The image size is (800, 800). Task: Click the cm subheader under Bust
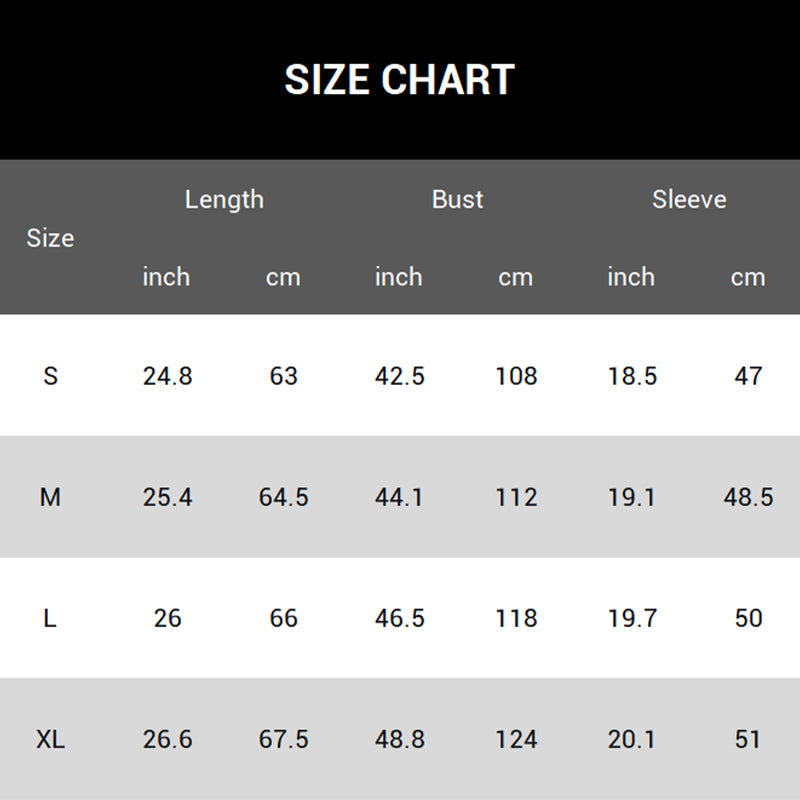pyautogui.click(x=516, y=277)
